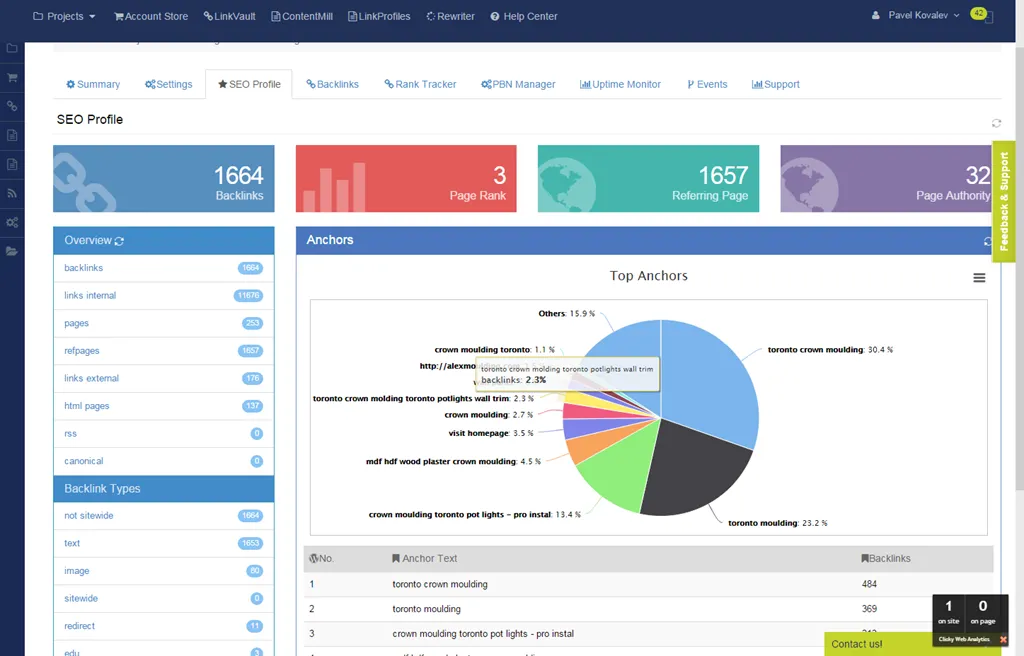
Task: Select the rss row in the Overview list
Action: tap(164, 434)
